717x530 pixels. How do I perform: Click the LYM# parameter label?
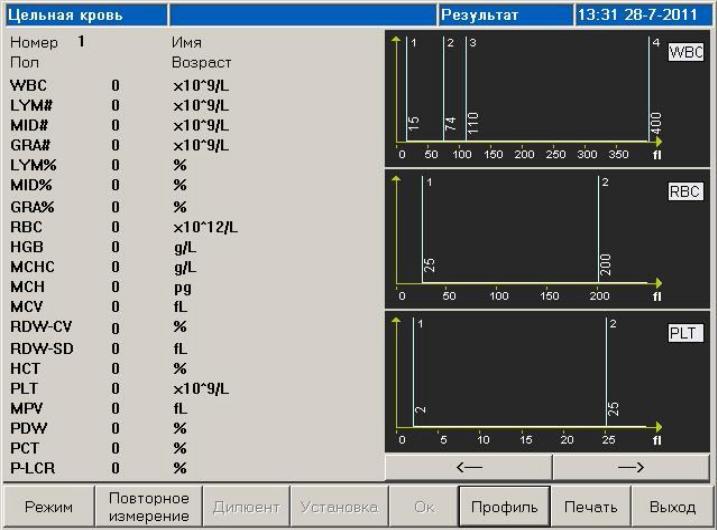(32, 105)
